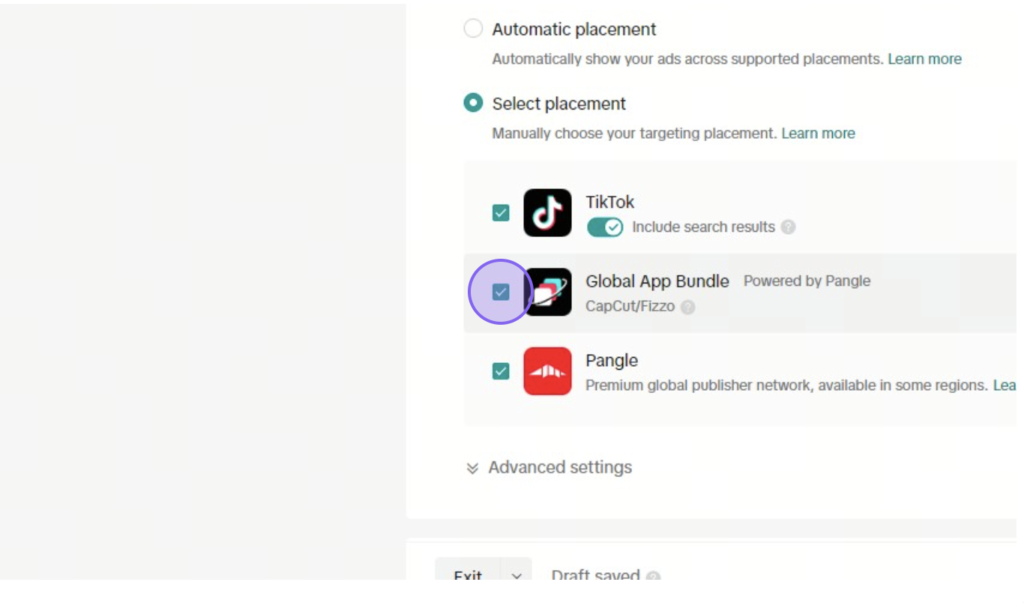Choose the Select placement radio option

point(473,103)
